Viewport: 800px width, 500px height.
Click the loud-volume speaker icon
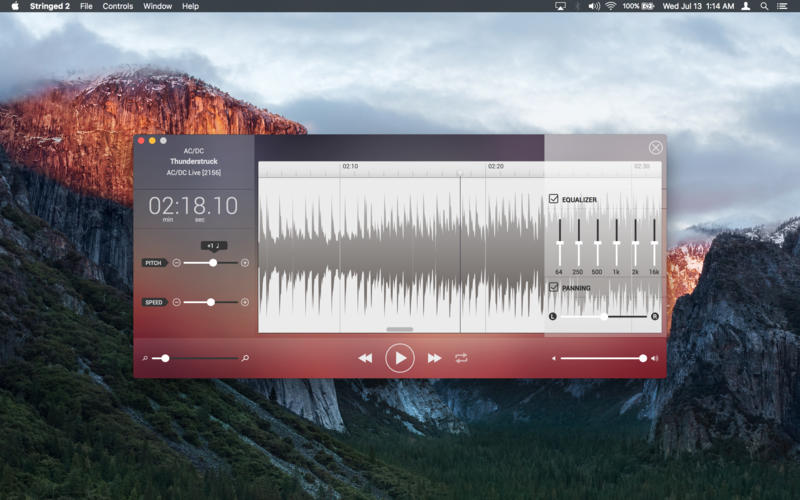coord(655,359)
